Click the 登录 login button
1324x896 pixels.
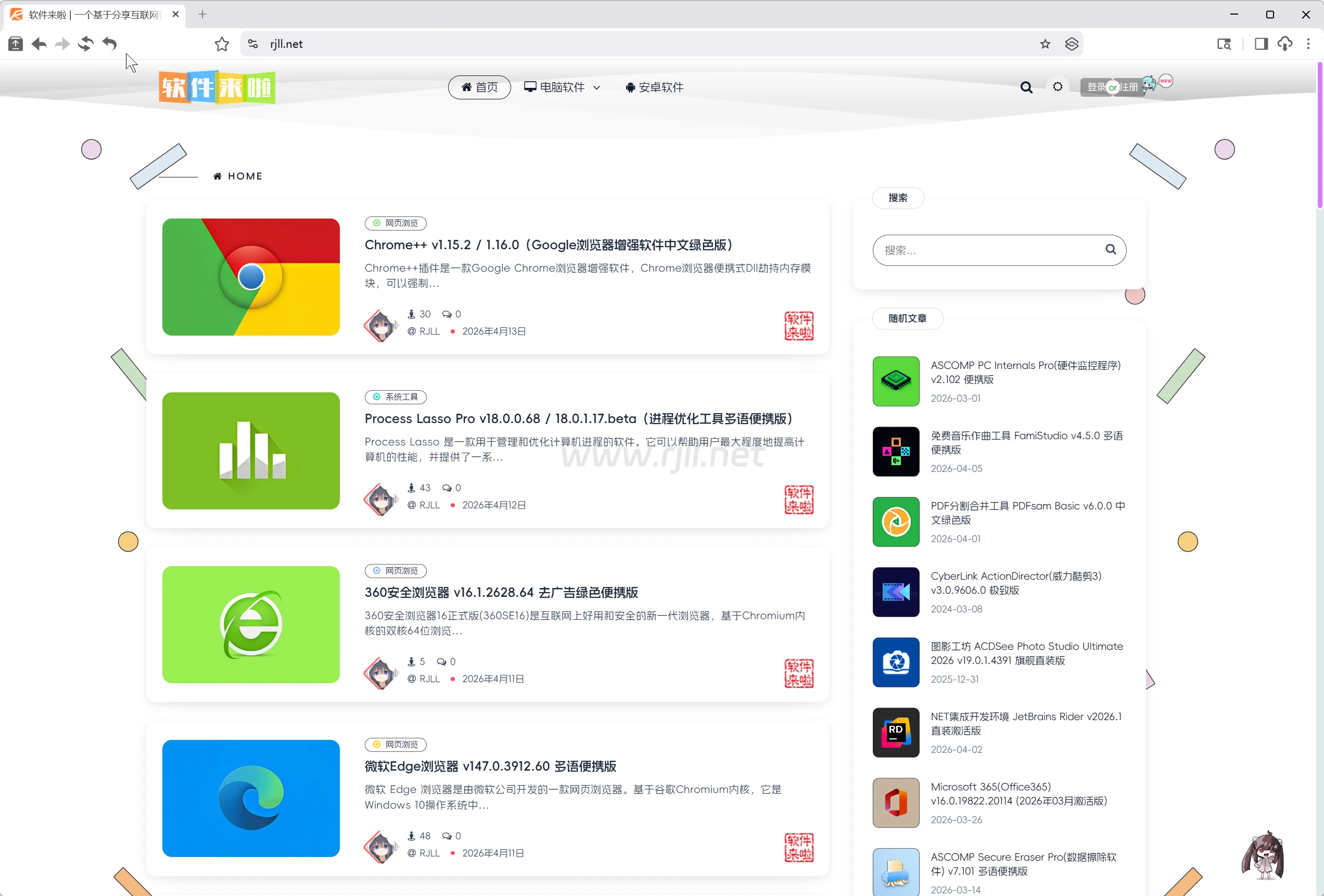point(1095,87)
